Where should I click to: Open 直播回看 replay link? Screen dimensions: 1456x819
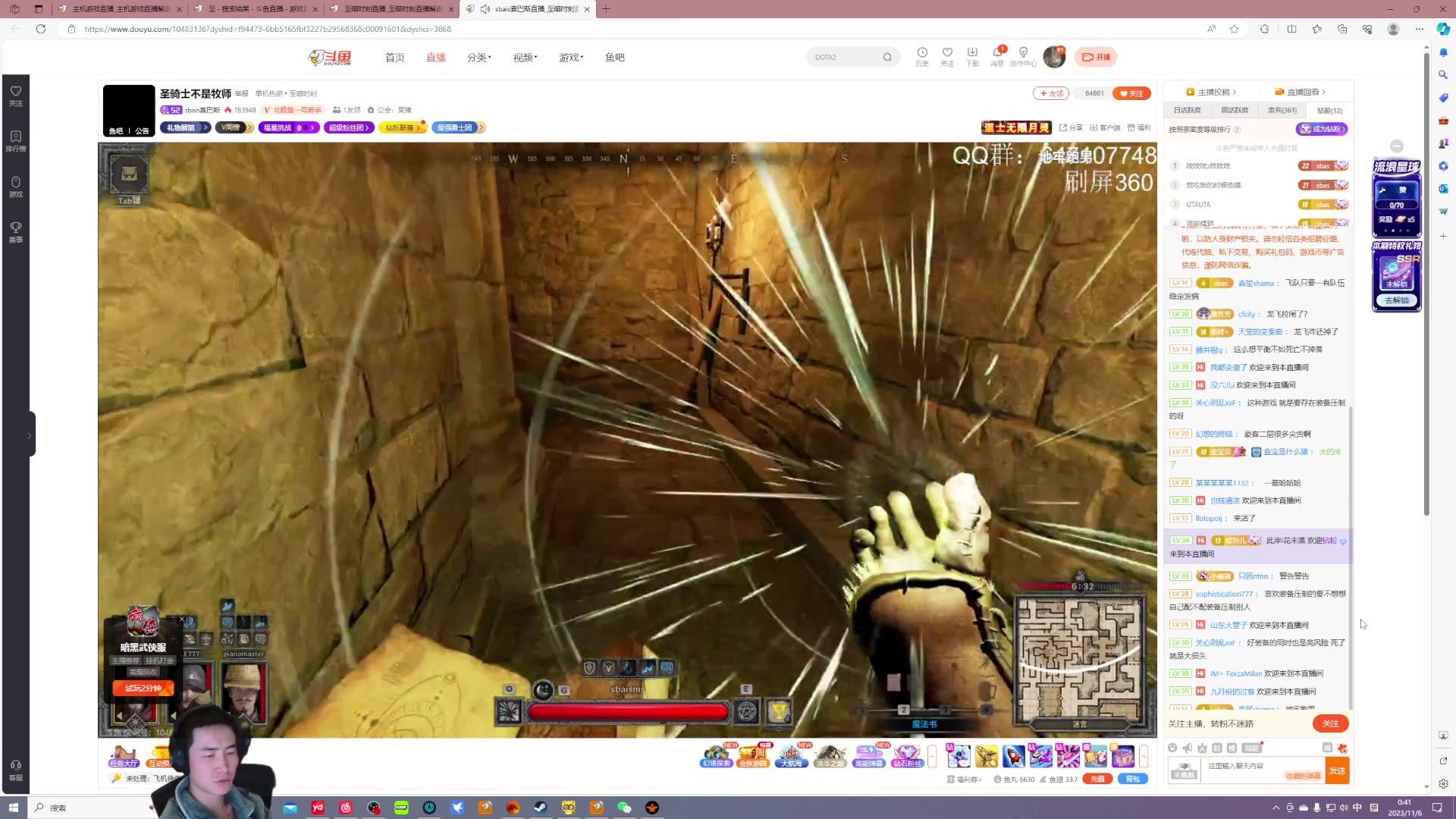[x=1300, y=93]
